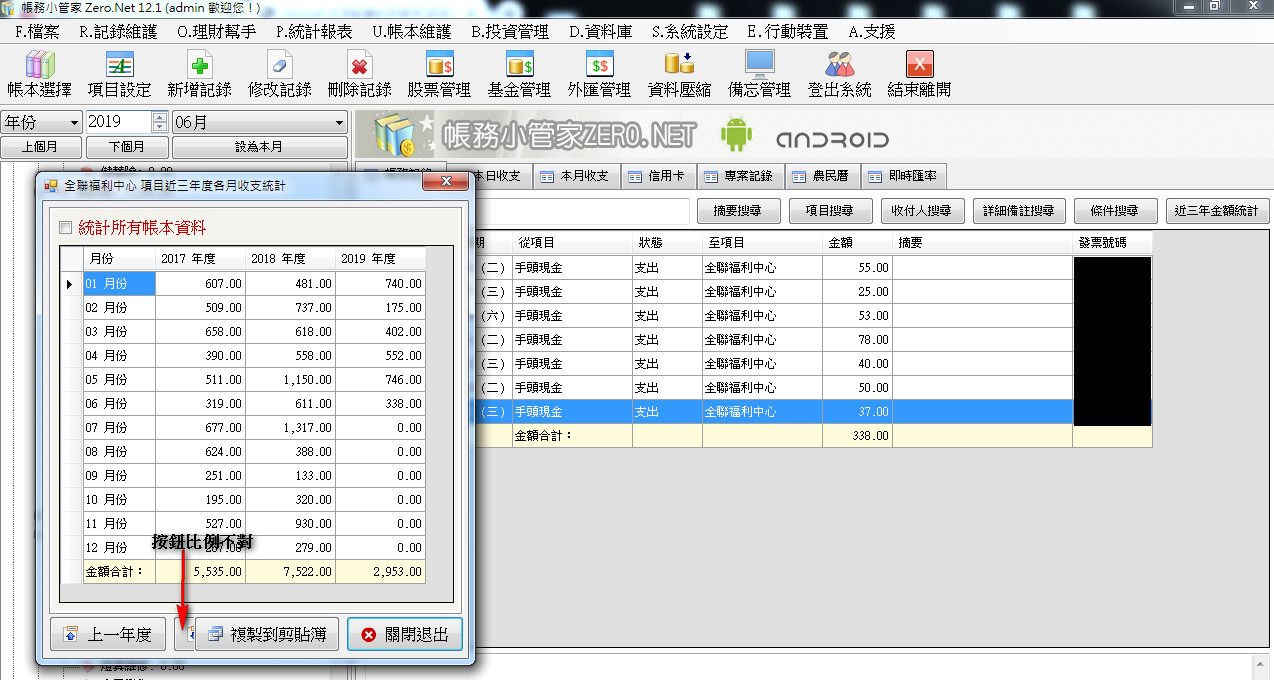Click the 下個月 button
The image size is (1274, 680).
pyautogui.click(x=125, y=147)
